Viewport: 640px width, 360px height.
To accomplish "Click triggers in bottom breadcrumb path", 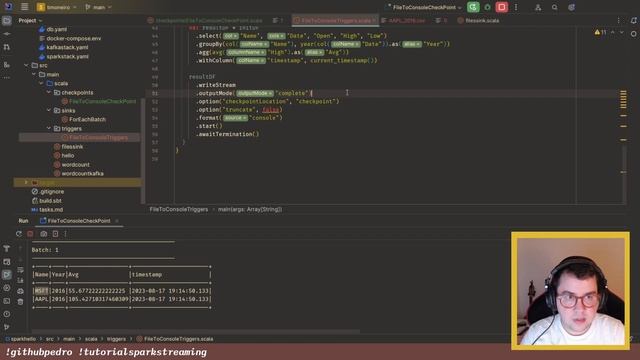I will coord(116,339).
